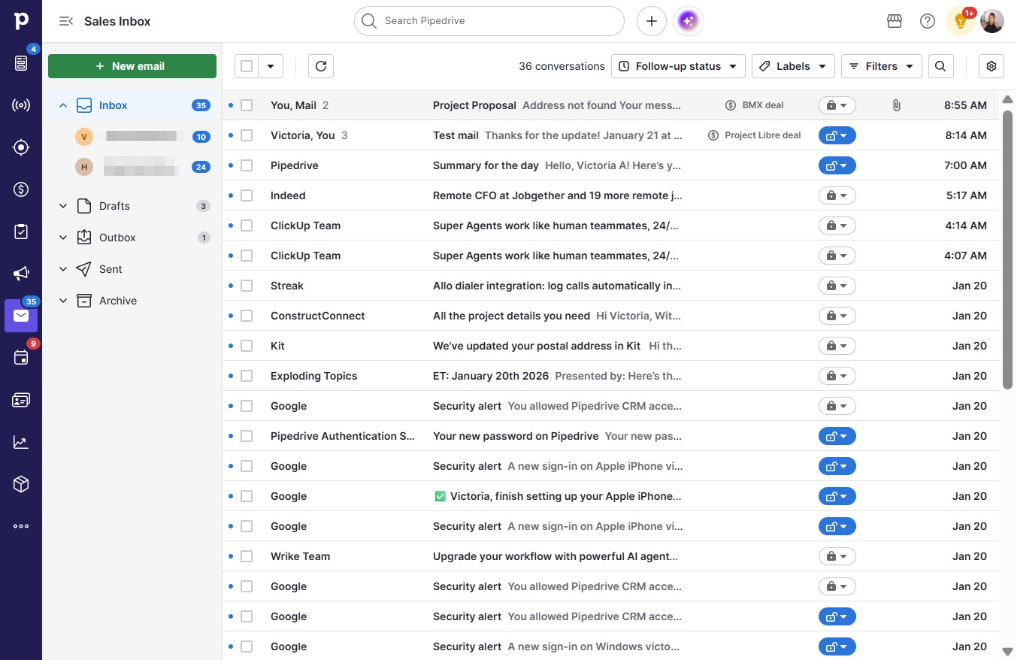Click the BMX deal dollar icon
Image resolution: width=1016 pixels, height=660 pixels.
[x=730, y=105]
